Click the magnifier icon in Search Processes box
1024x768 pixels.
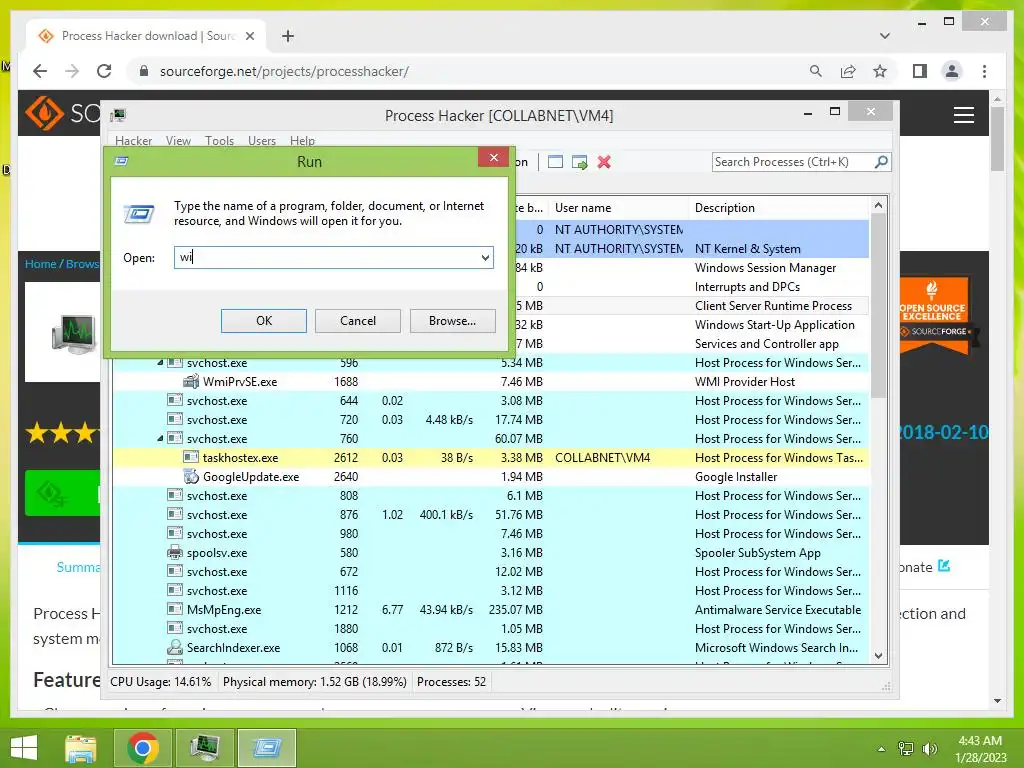881,161
